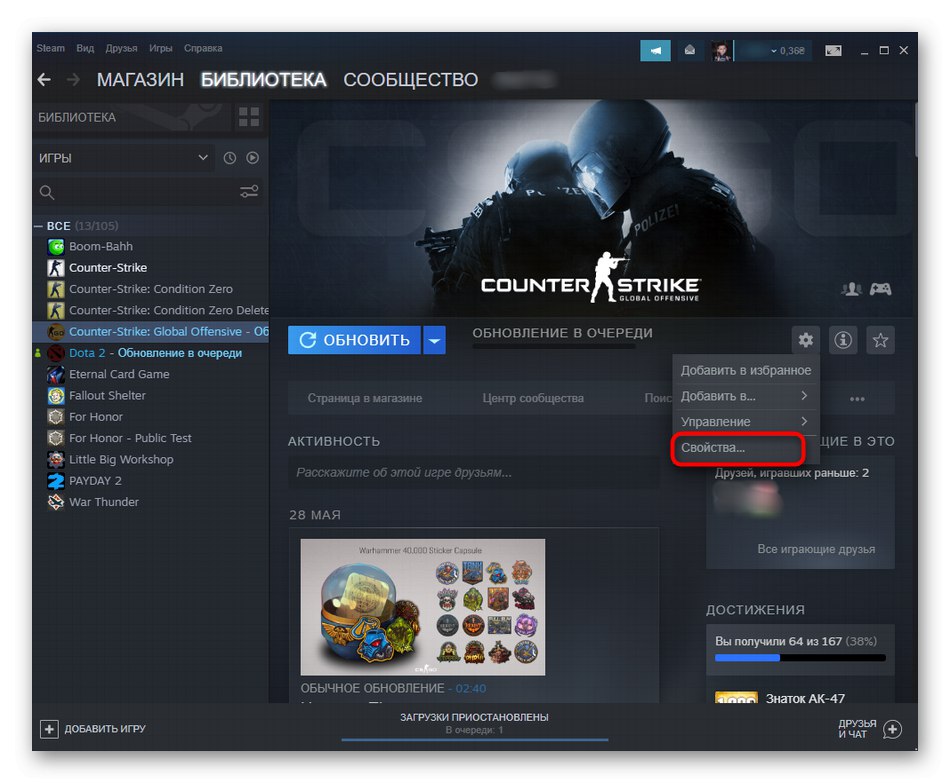This screenshot has height=783, width=950.
Task: Select Counter-Strike: Global Offensive in list
Action: 151,332
